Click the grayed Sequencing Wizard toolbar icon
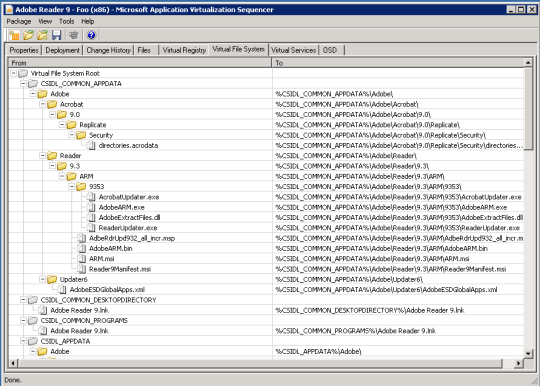Screen dimensions: 540x386 pos(74,35)
